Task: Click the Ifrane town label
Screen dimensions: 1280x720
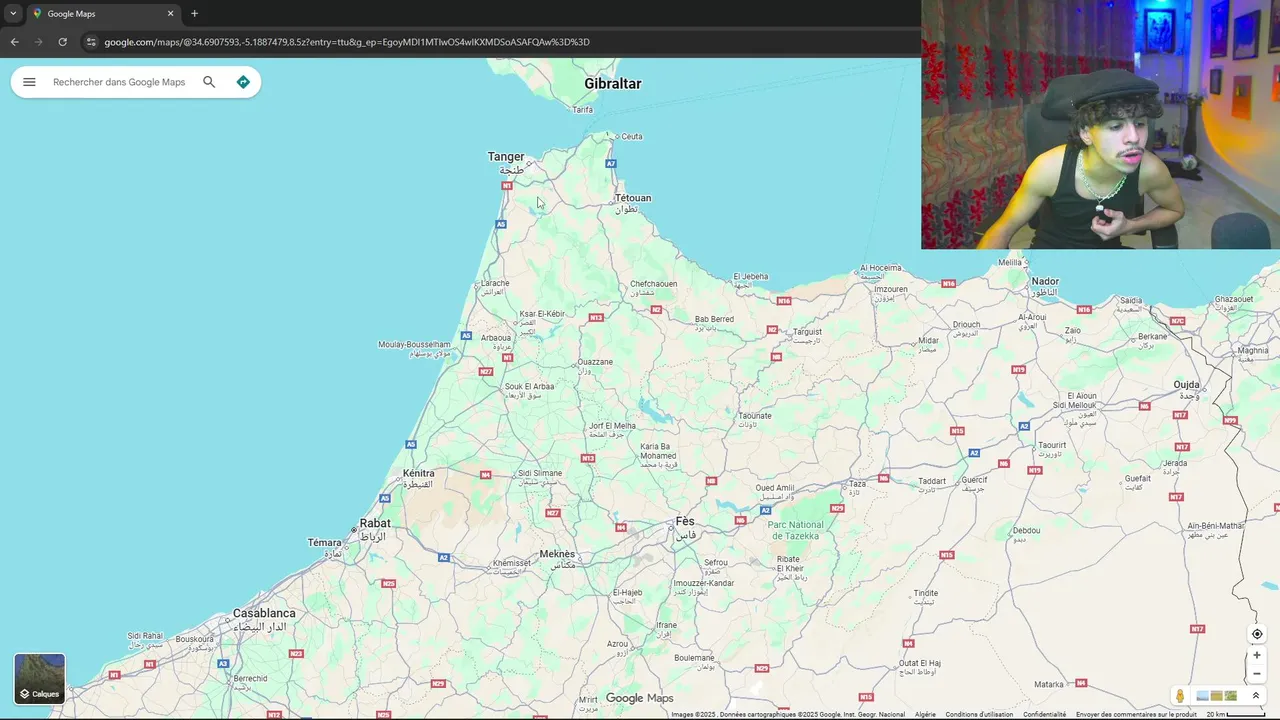Action: (x=666, y=625)
